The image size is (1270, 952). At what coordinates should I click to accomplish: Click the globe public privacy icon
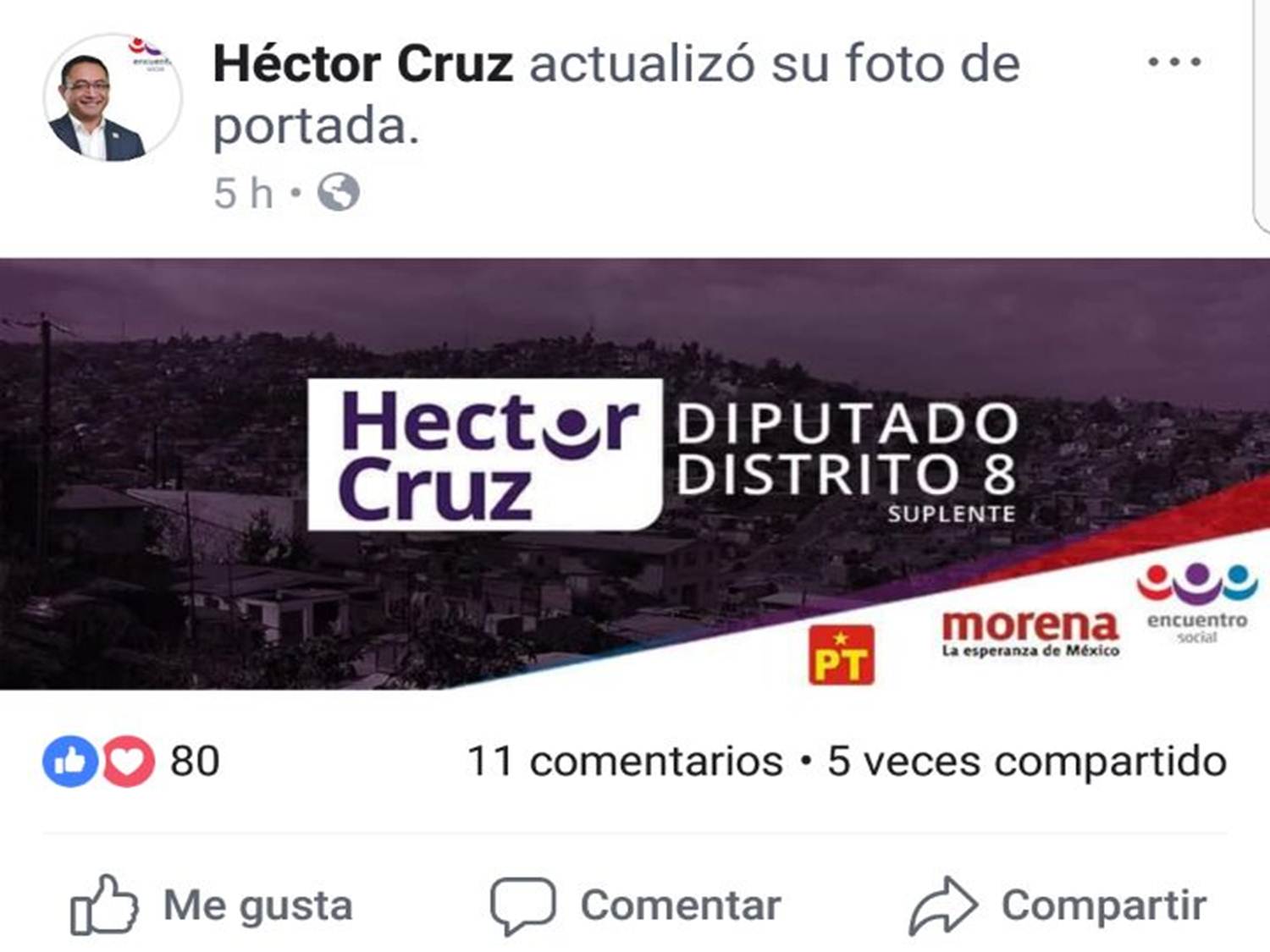pos(339,192)
